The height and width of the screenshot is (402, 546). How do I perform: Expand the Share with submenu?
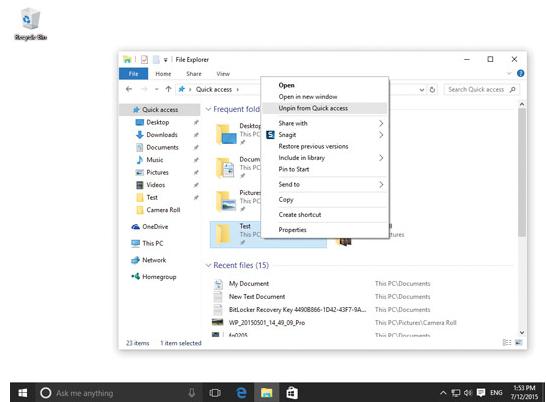point(325,123)
